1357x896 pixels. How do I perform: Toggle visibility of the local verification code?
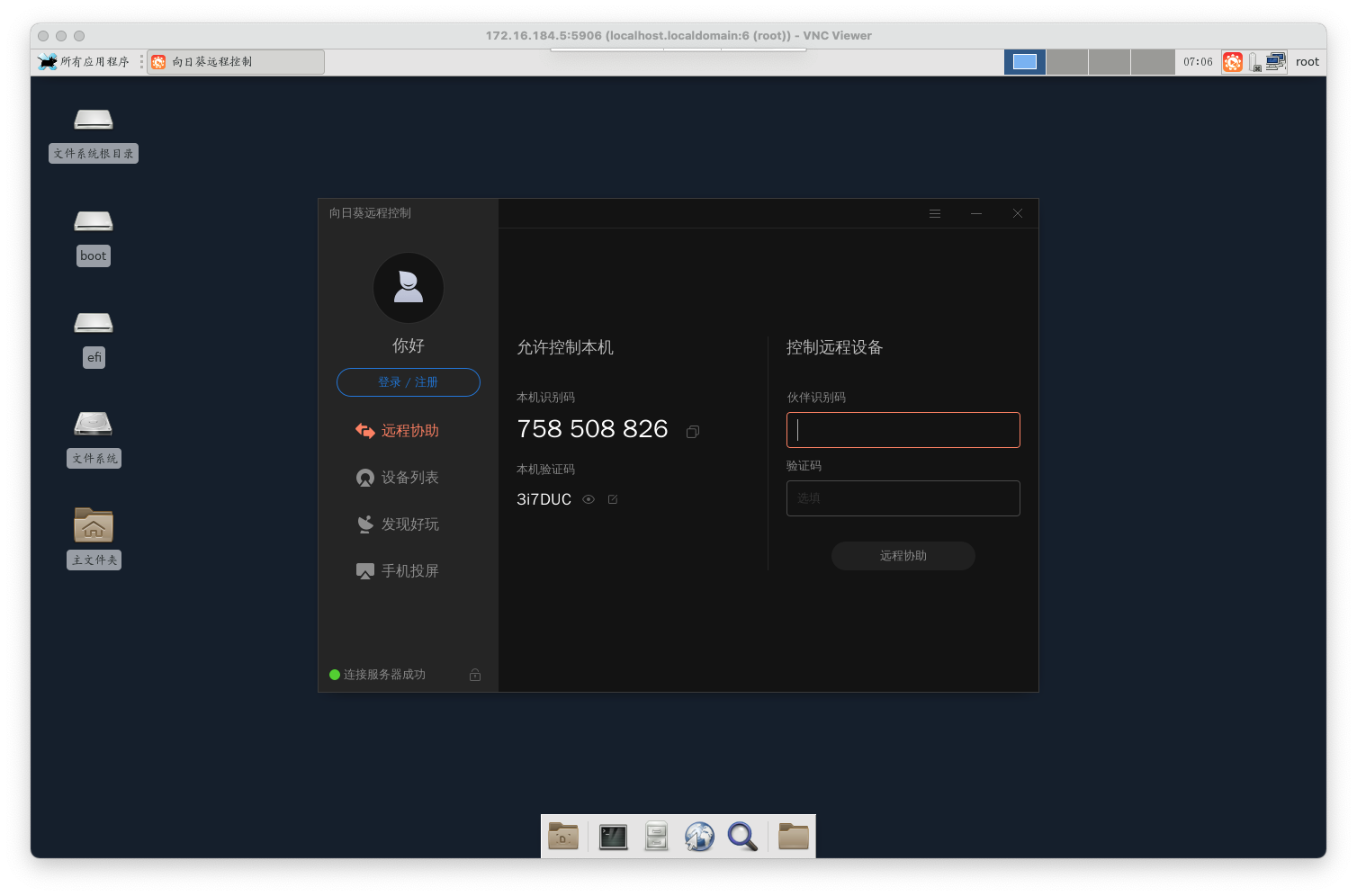(589, 499)
